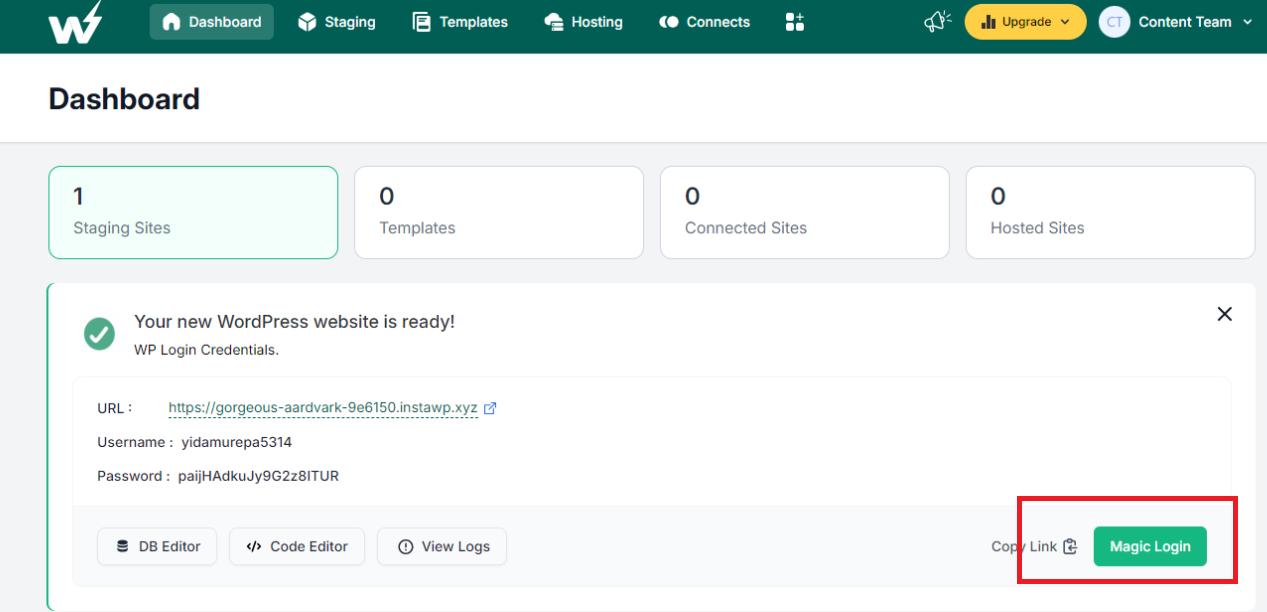Click the Dashboard page heading
Viewport: 1267px width, 612px height.
(x=124, y=99)
